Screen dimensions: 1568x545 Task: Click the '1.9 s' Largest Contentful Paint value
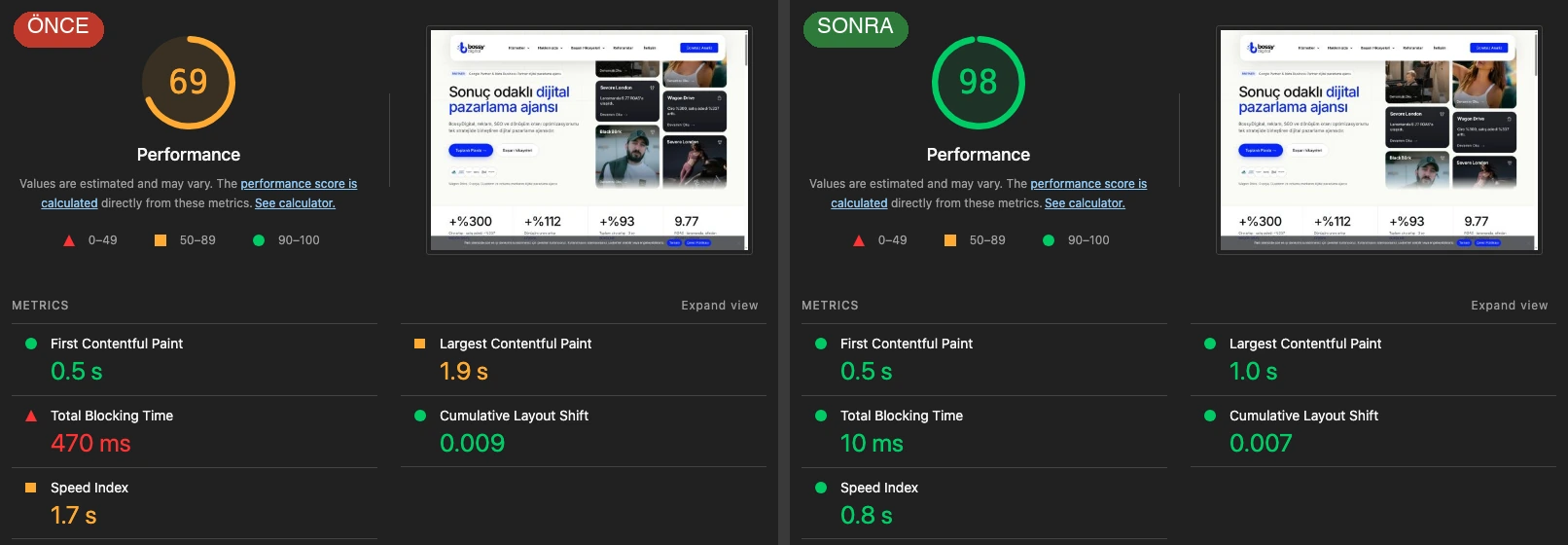[x=464, y=372]
